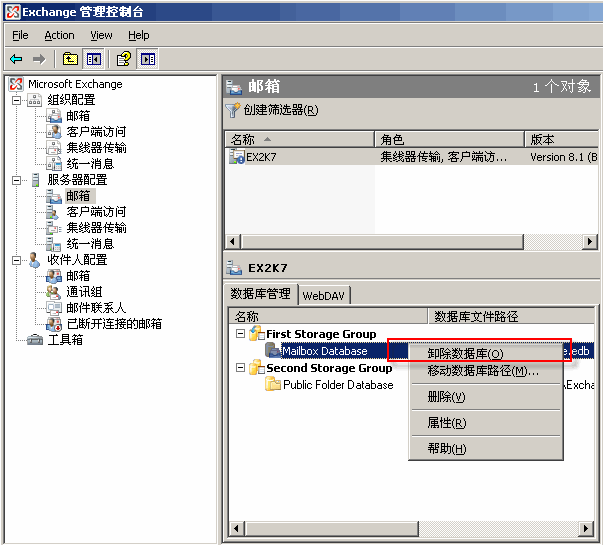Select the Public Folder Database row text
Screen dimensions: 603x545
coord(338,385)
